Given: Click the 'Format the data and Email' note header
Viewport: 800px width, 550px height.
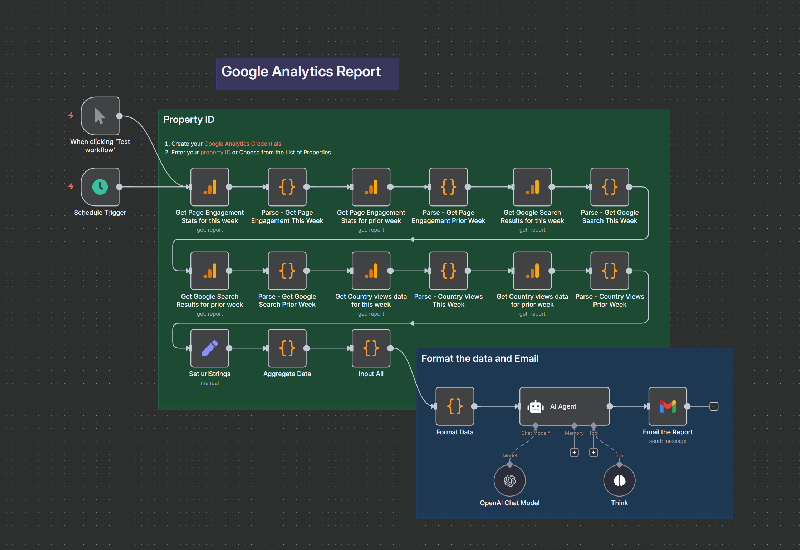Looking at the screenshot, I should (x=480, y=359).
